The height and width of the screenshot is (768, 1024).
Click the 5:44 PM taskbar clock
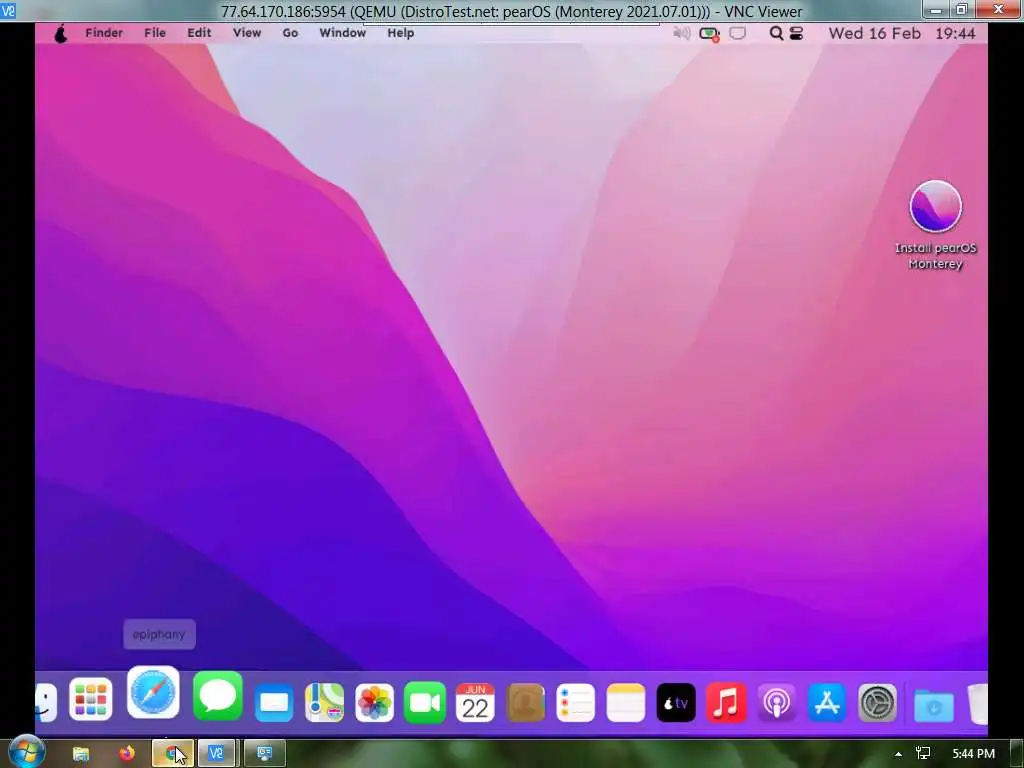[x=974, y=754]
